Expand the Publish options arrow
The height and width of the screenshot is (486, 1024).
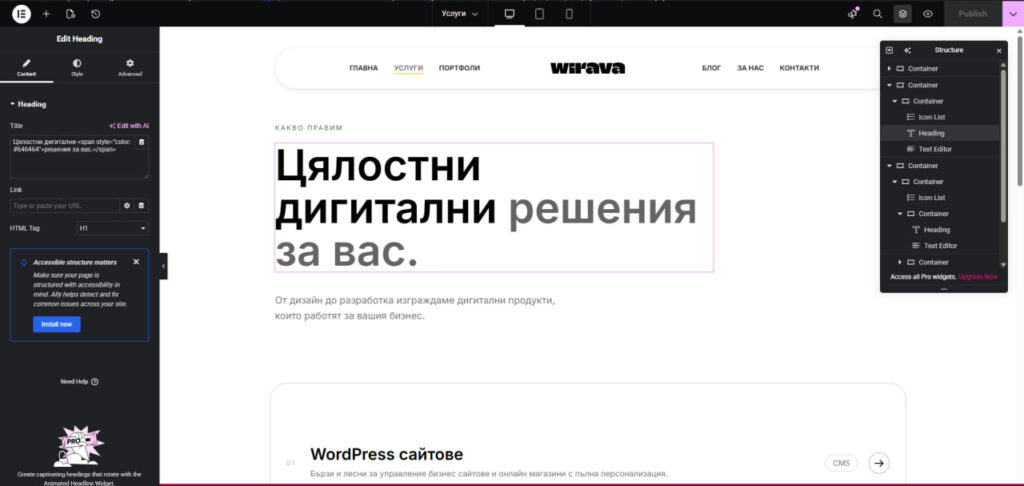1009,14
